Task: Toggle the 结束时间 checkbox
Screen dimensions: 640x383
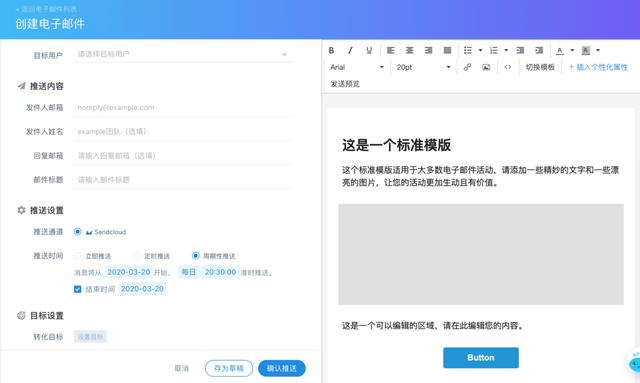Action: tap(78, 289)
